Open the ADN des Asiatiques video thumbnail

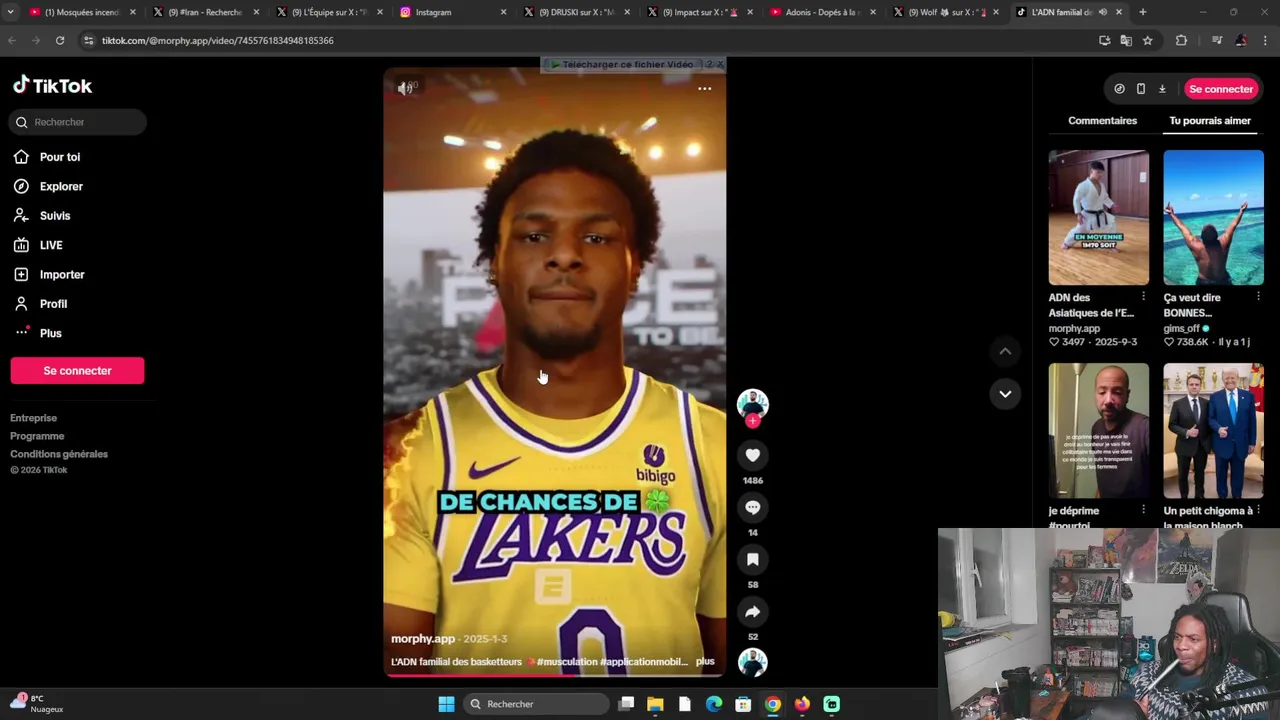point(1098,217)
